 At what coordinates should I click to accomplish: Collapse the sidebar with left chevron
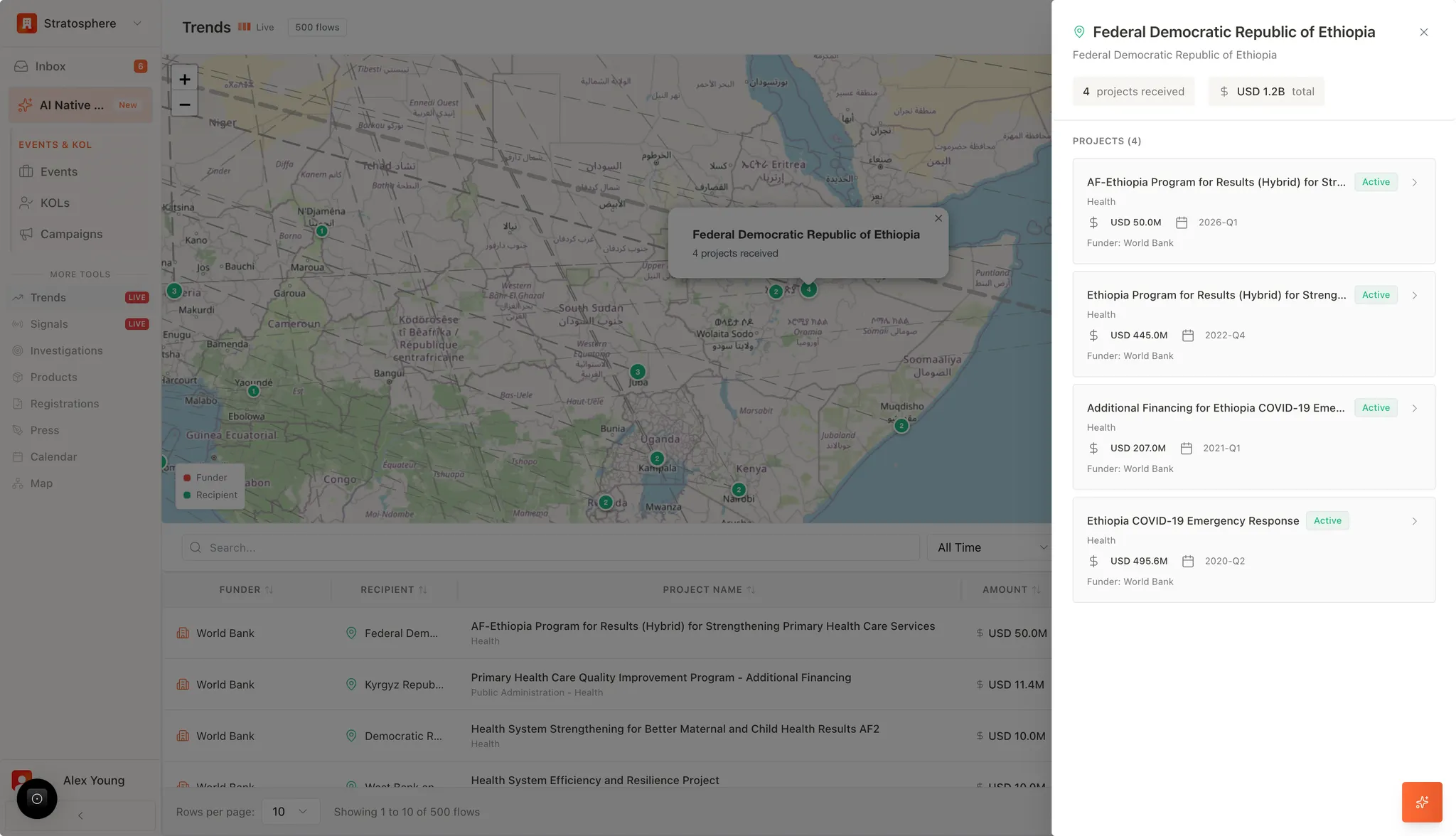point(80,815)
